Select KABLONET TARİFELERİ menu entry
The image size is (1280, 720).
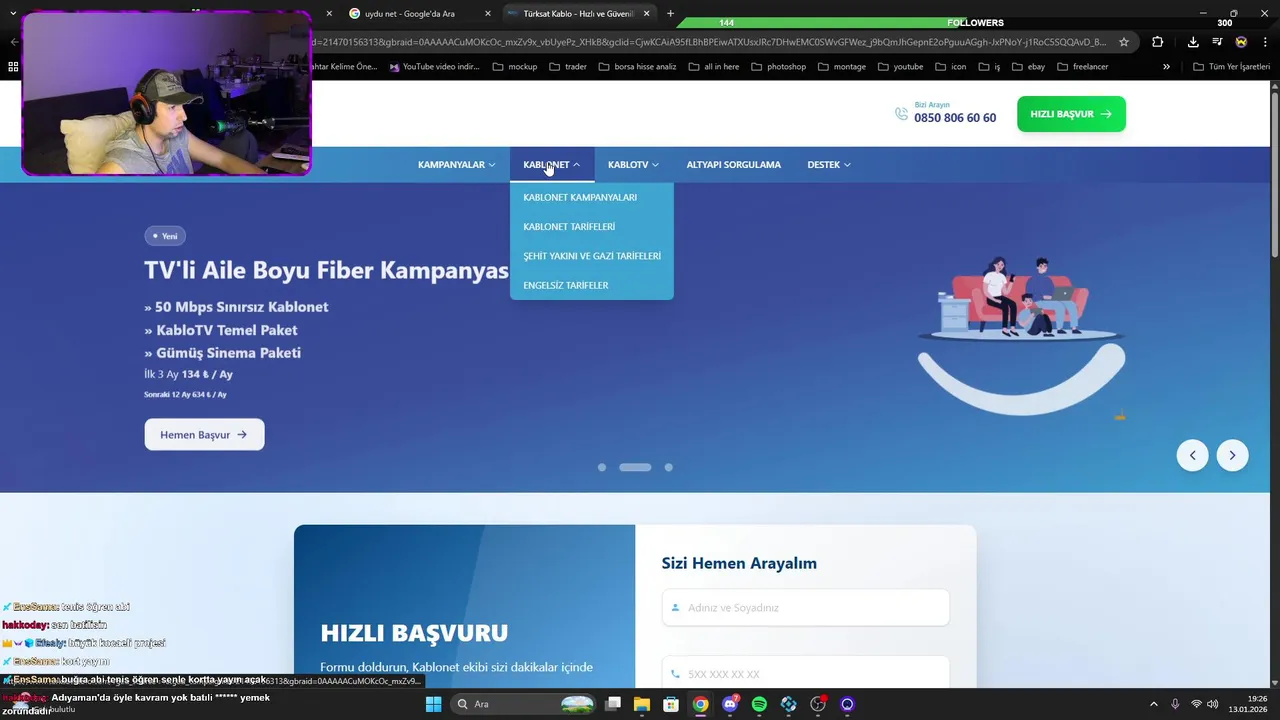[569, 227]
